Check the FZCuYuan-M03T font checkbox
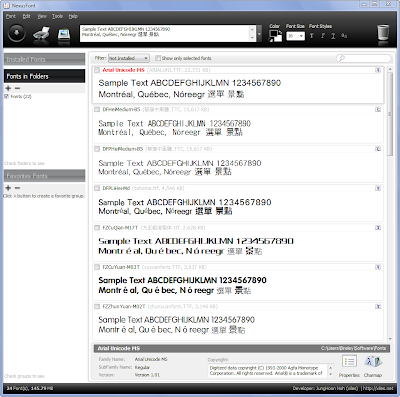The image size is (400, 397). pyautogui.click(x=97, y=267)
